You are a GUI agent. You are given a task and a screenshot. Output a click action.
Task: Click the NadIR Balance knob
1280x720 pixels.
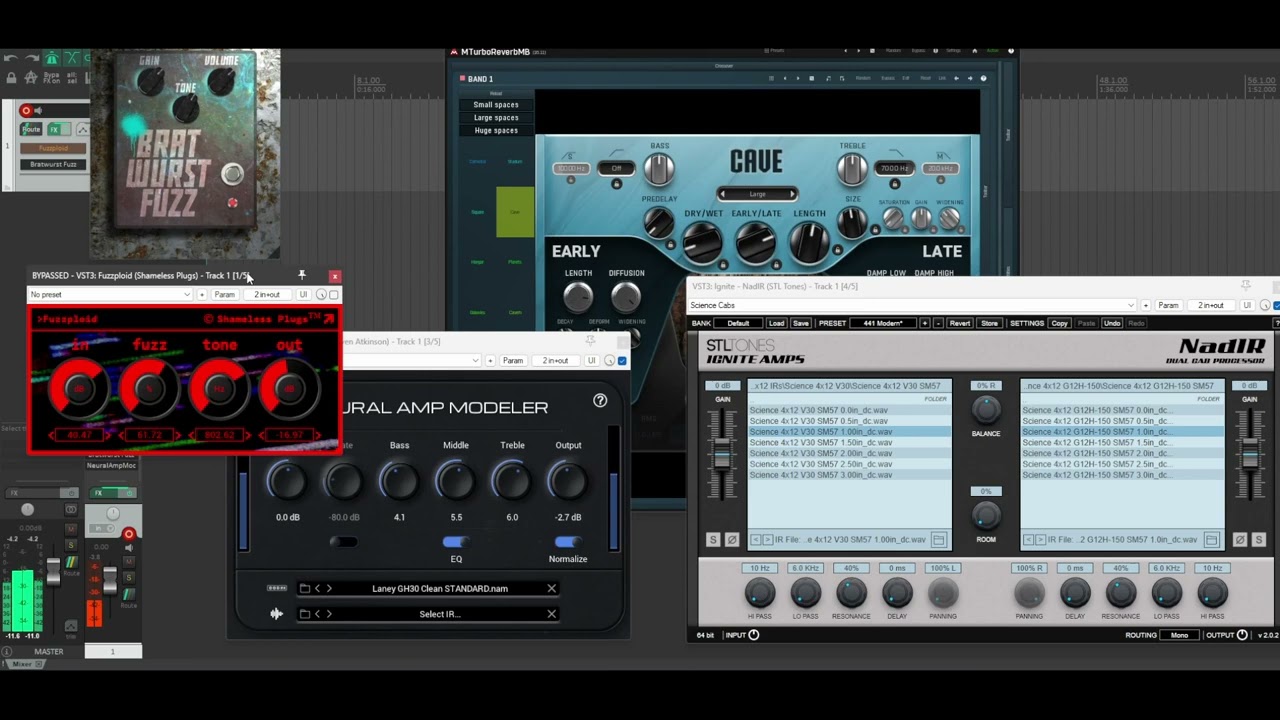tap(986, 409)
